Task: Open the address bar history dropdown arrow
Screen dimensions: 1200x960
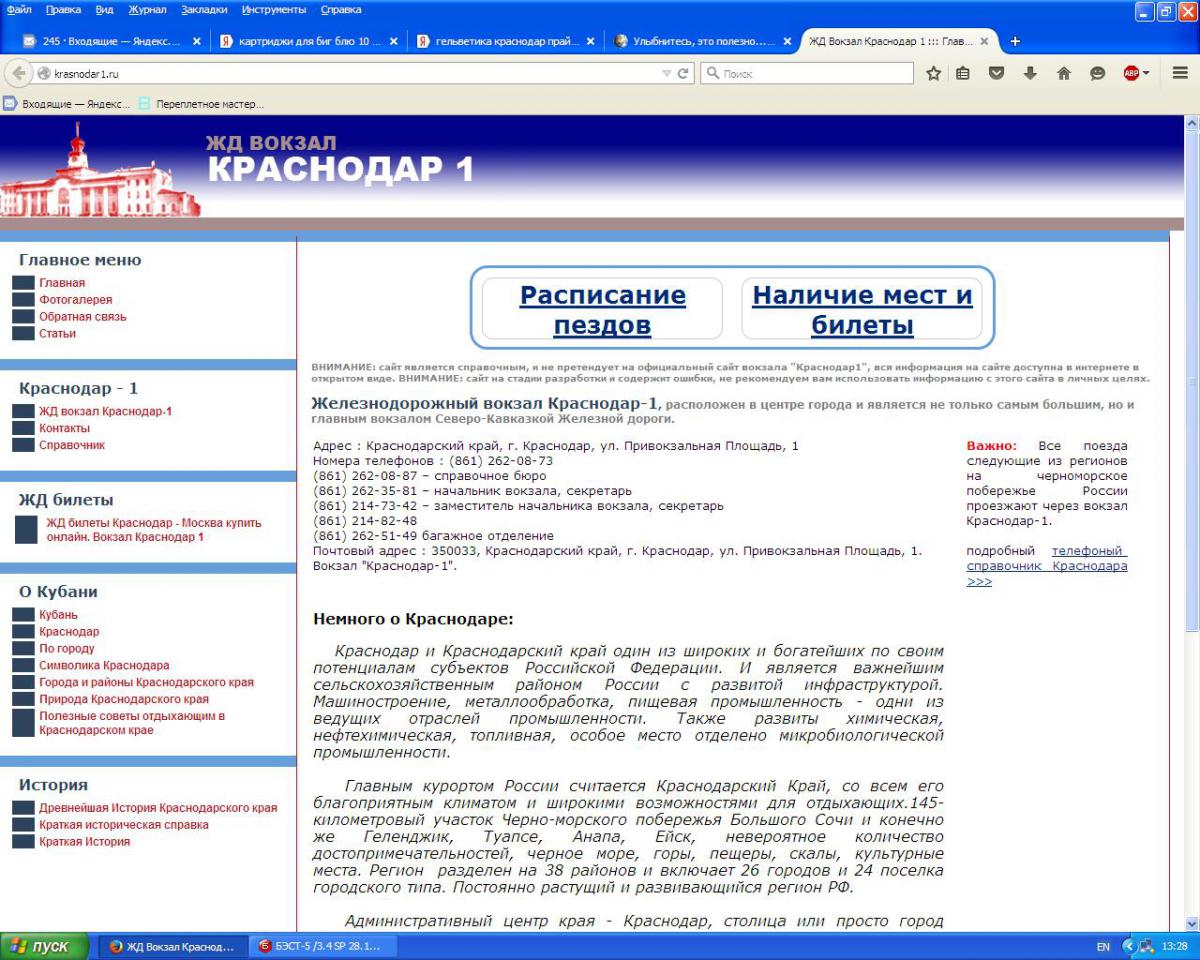Action: pos(667,74)
